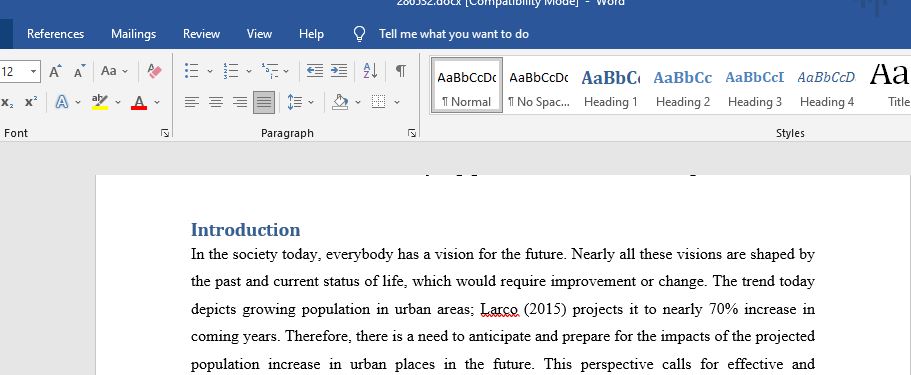Create a multilevel list

pos(270,72)
